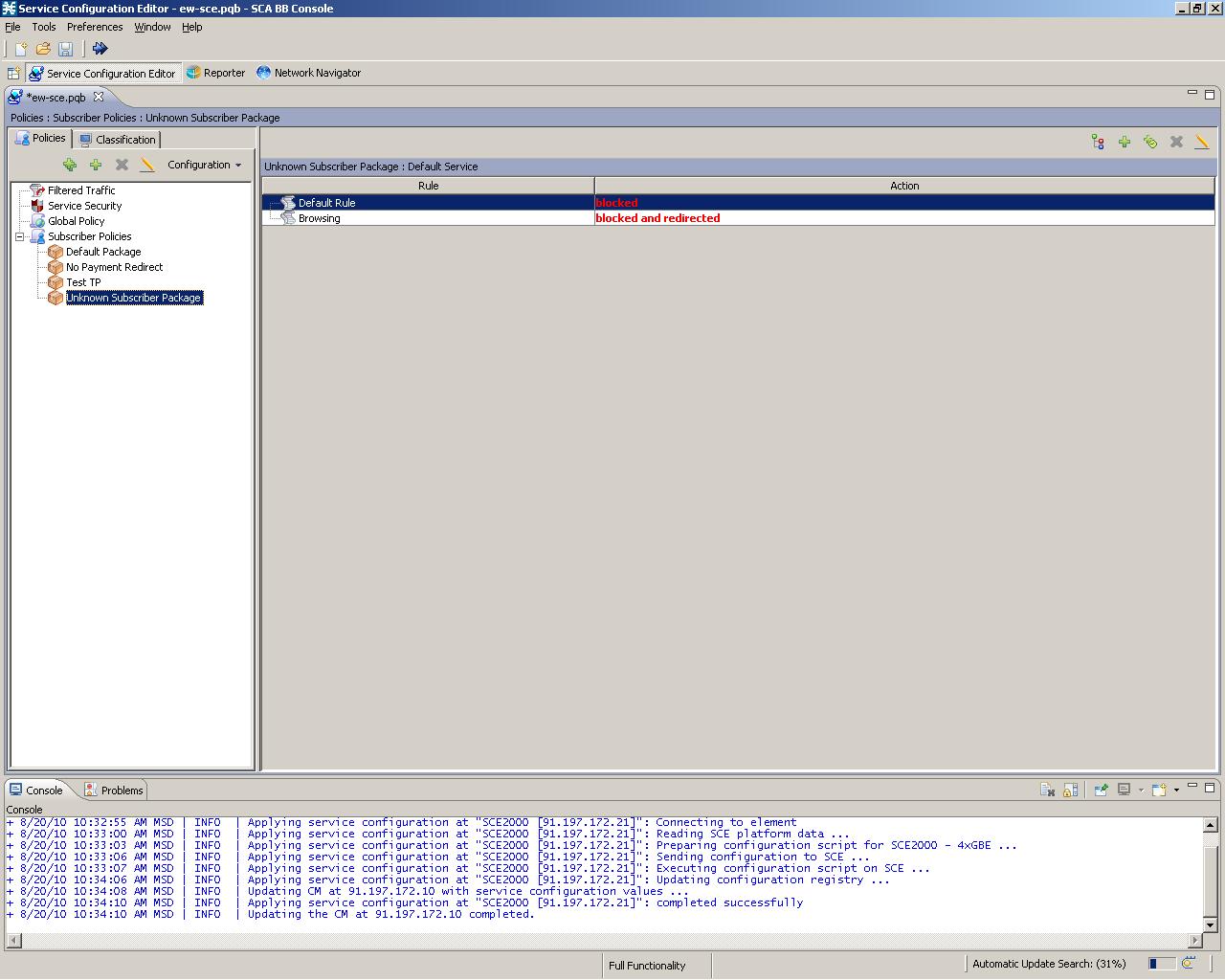Toggle the Pin Console icon
The image size is (1225, 980).
(1101, 790)
